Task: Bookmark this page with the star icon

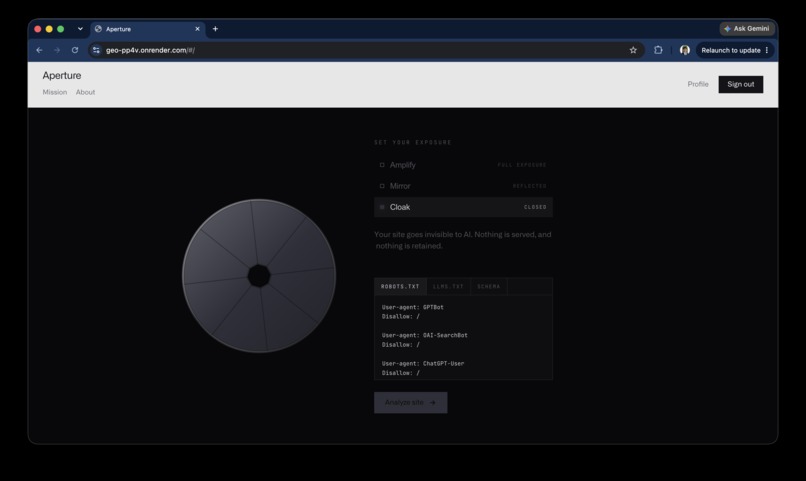Action: (x=633, y=50)
